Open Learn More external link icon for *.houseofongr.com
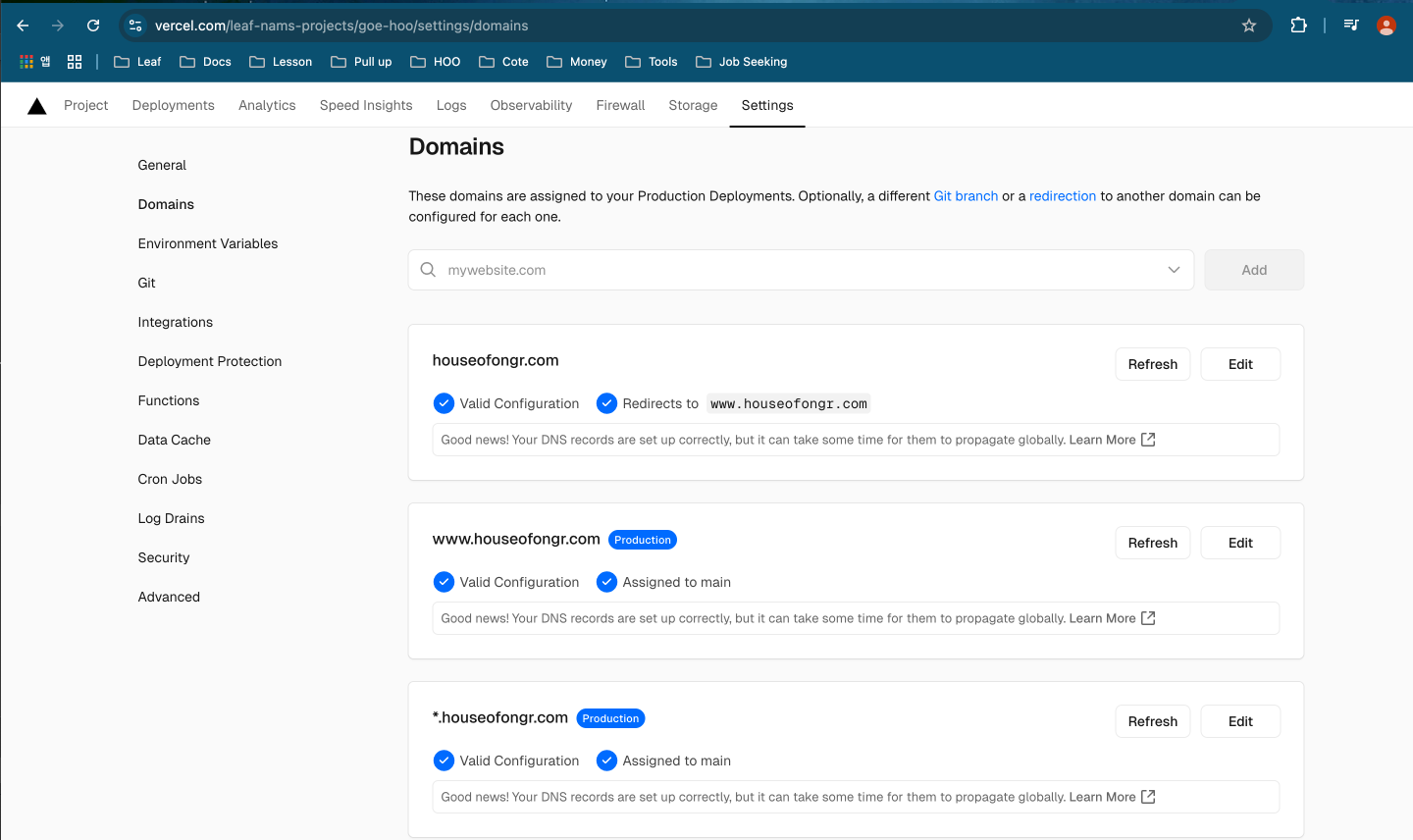The image size is (1413, 840). click(x=1148, y=797)
